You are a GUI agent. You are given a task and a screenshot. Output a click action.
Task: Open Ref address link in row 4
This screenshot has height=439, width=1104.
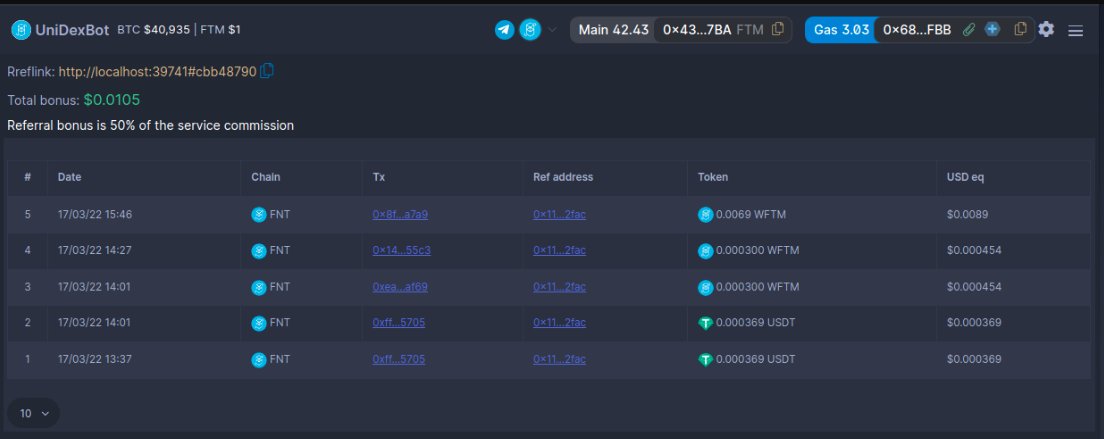tap(559, 250)
